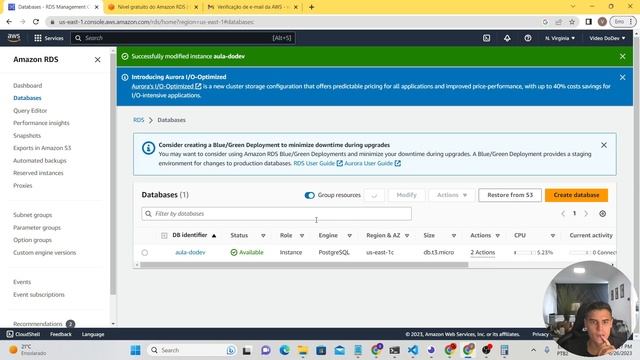Image resolution: width=640 pixels, height=360 pixels.
Task: Open the help question mark icon
Action: tap(528, 38)
